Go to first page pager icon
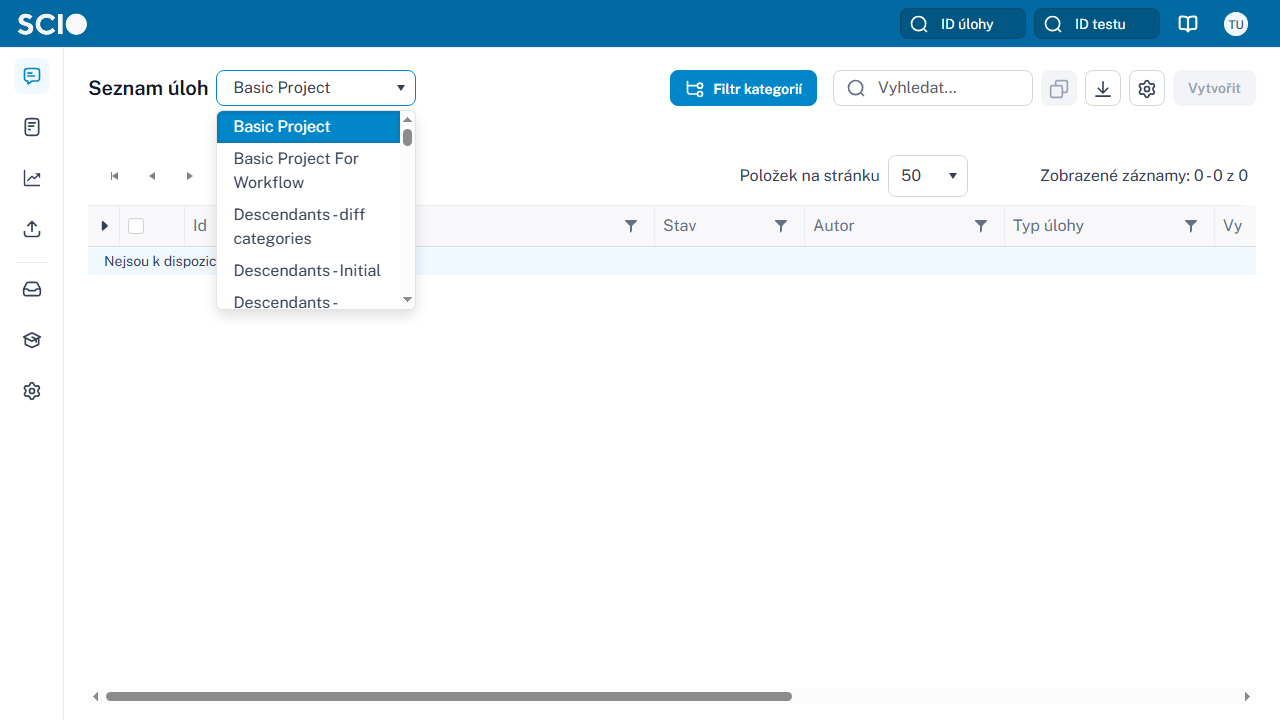This screenshot has height=720, width=1280. pos(115,176)
